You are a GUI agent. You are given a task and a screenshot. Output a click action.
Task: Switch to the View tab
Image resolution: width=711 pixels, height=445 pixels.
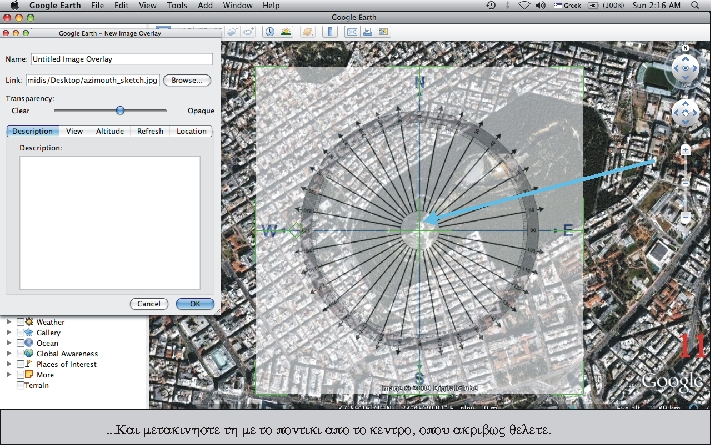(x=74, y=131)
